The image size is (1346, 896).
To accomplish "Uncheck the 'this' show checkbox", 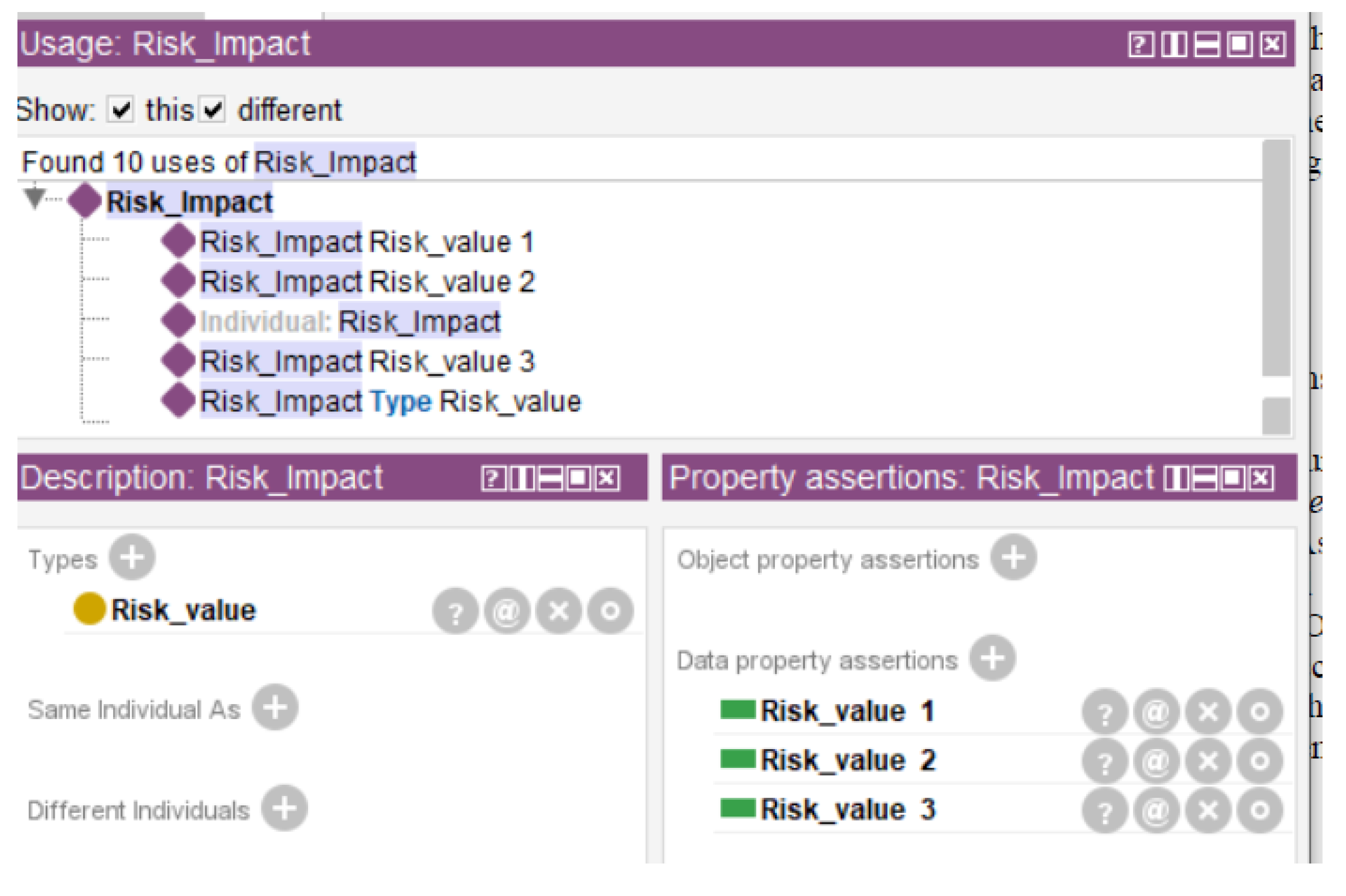I will point(120,110).
